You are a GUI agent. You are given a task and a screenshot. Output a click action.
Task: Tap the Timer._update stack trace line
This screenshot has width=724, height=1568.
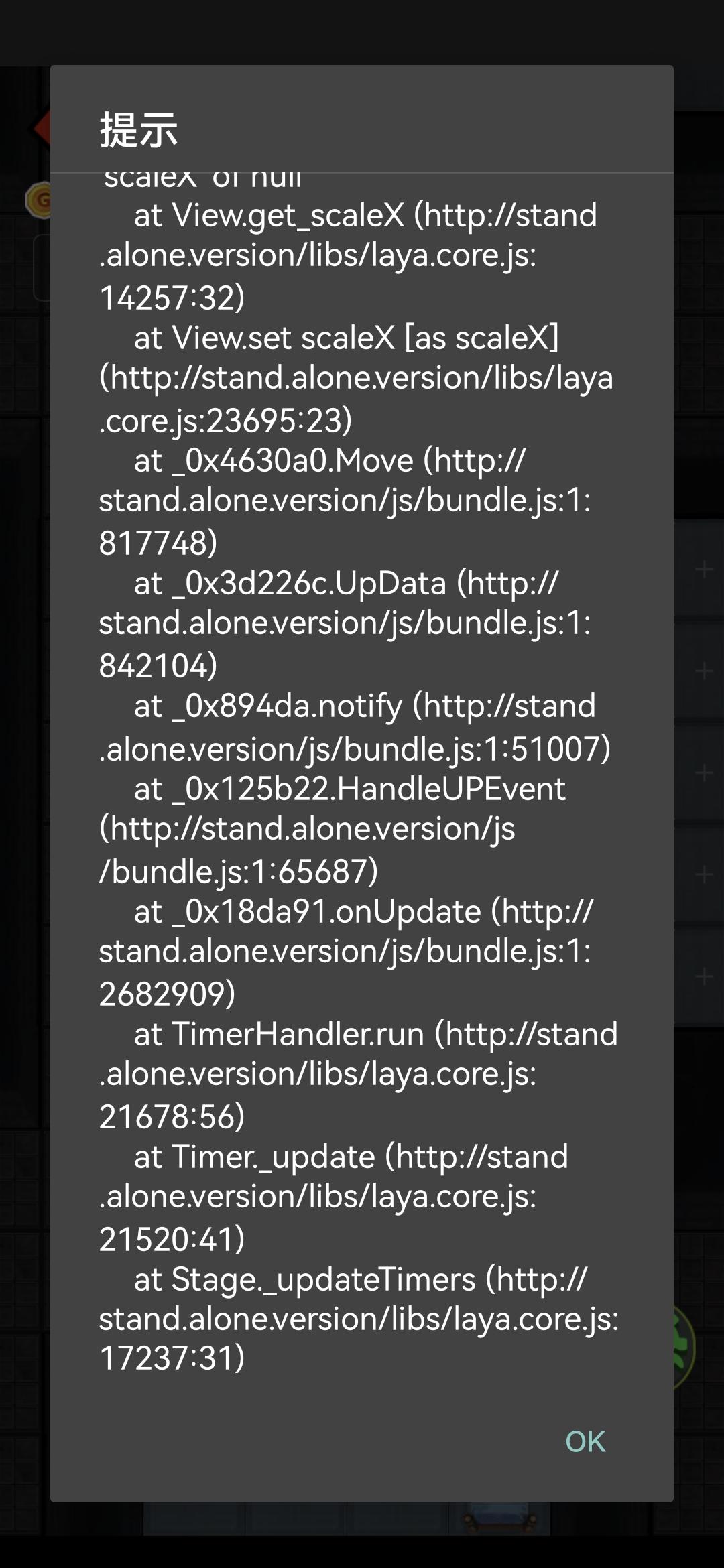coord(334,1197)
